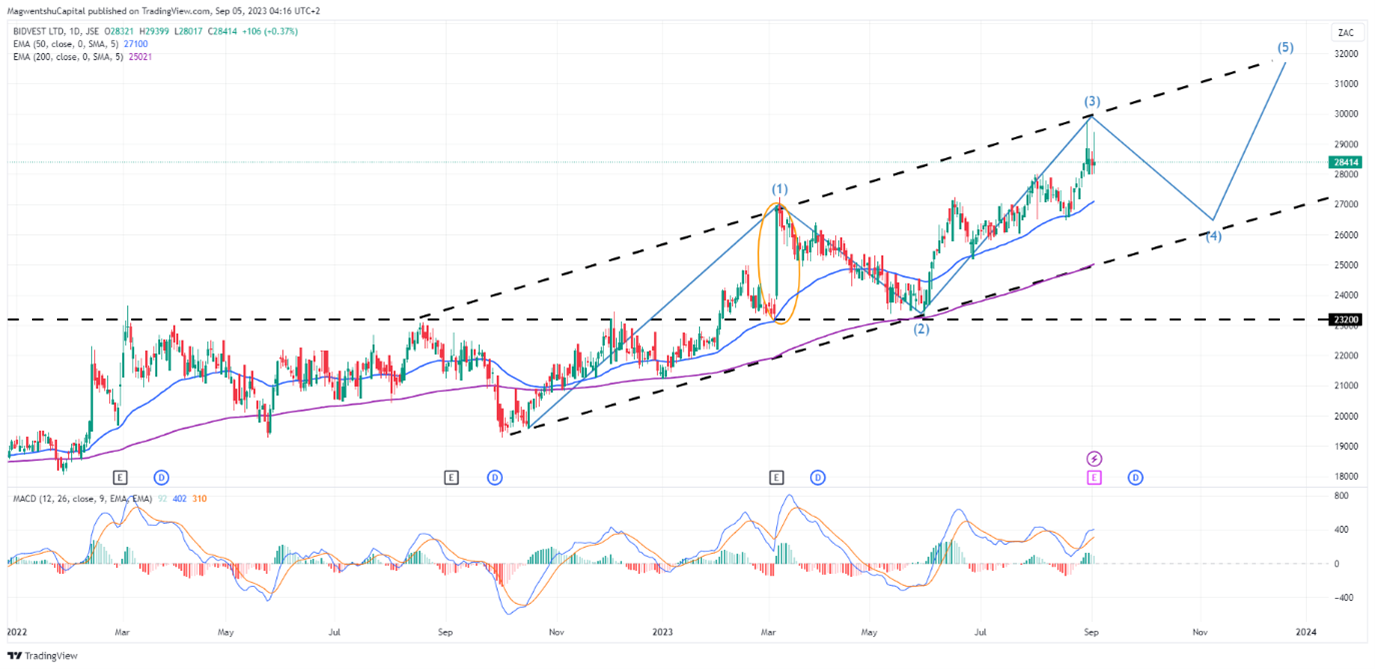Click the last dividend D marker after September 2023

click(1136, 478)
